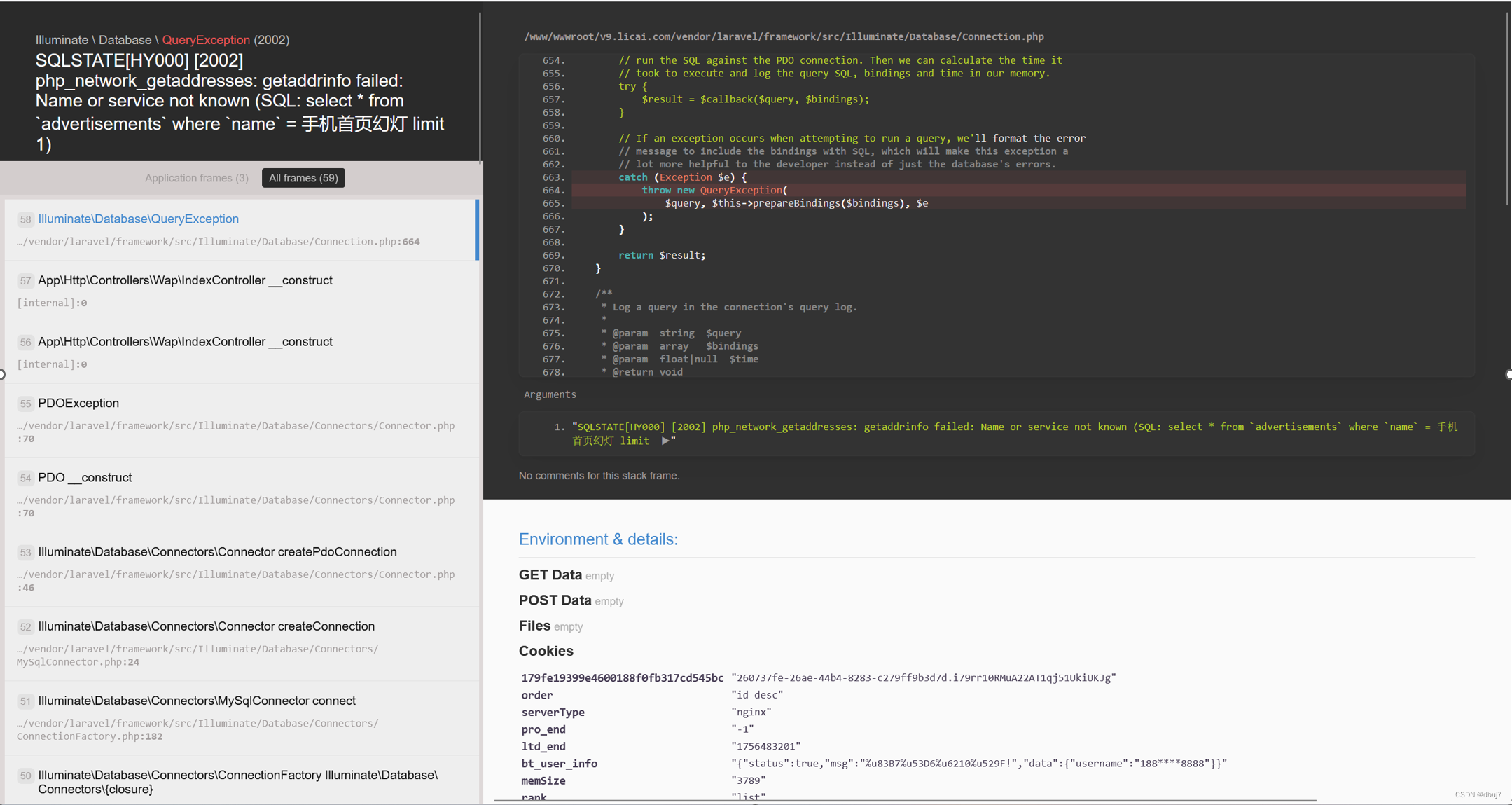Expand the truncated argument string arrow

pos(665,441)
